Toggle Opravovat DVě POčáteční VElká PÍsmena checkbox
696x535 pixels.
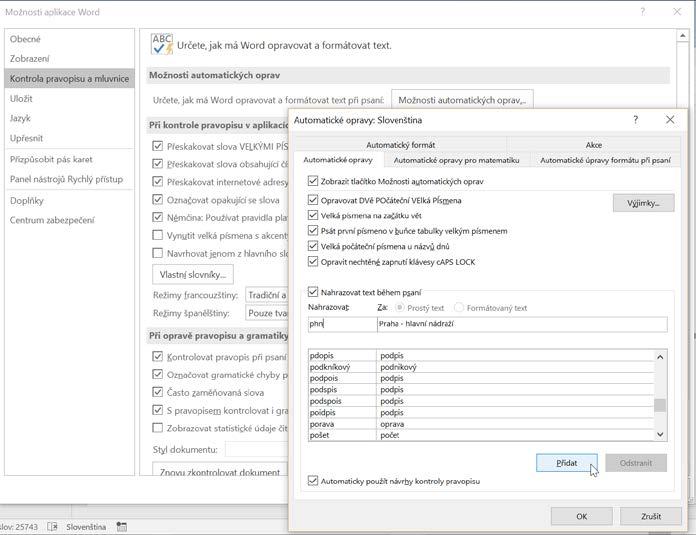point(313,200)
